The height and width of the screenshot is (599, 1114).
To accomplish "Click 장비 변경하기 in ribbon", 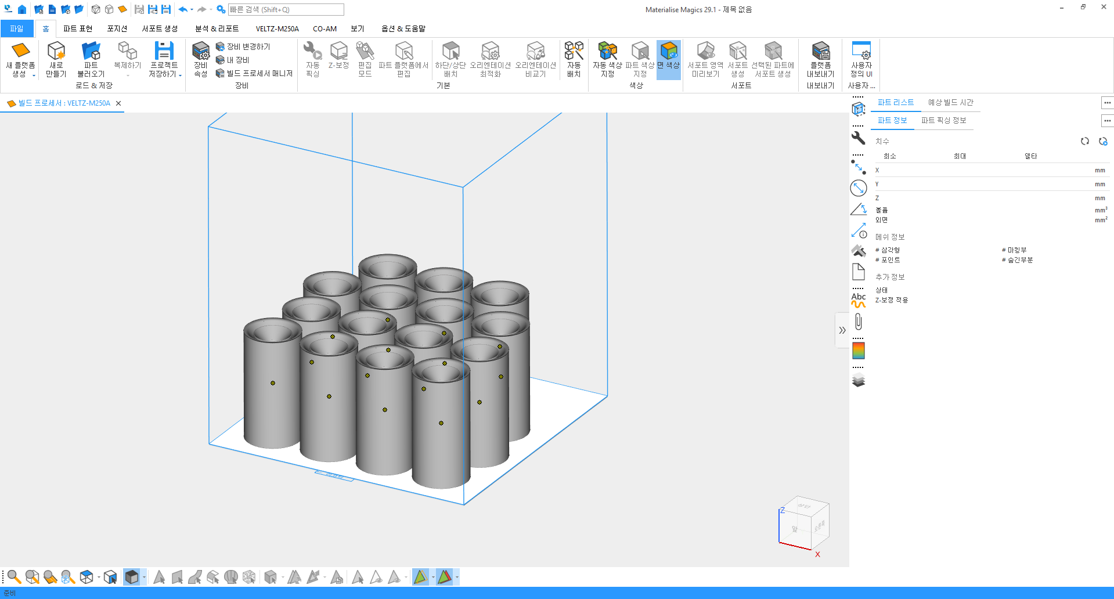I will point(243,47).
